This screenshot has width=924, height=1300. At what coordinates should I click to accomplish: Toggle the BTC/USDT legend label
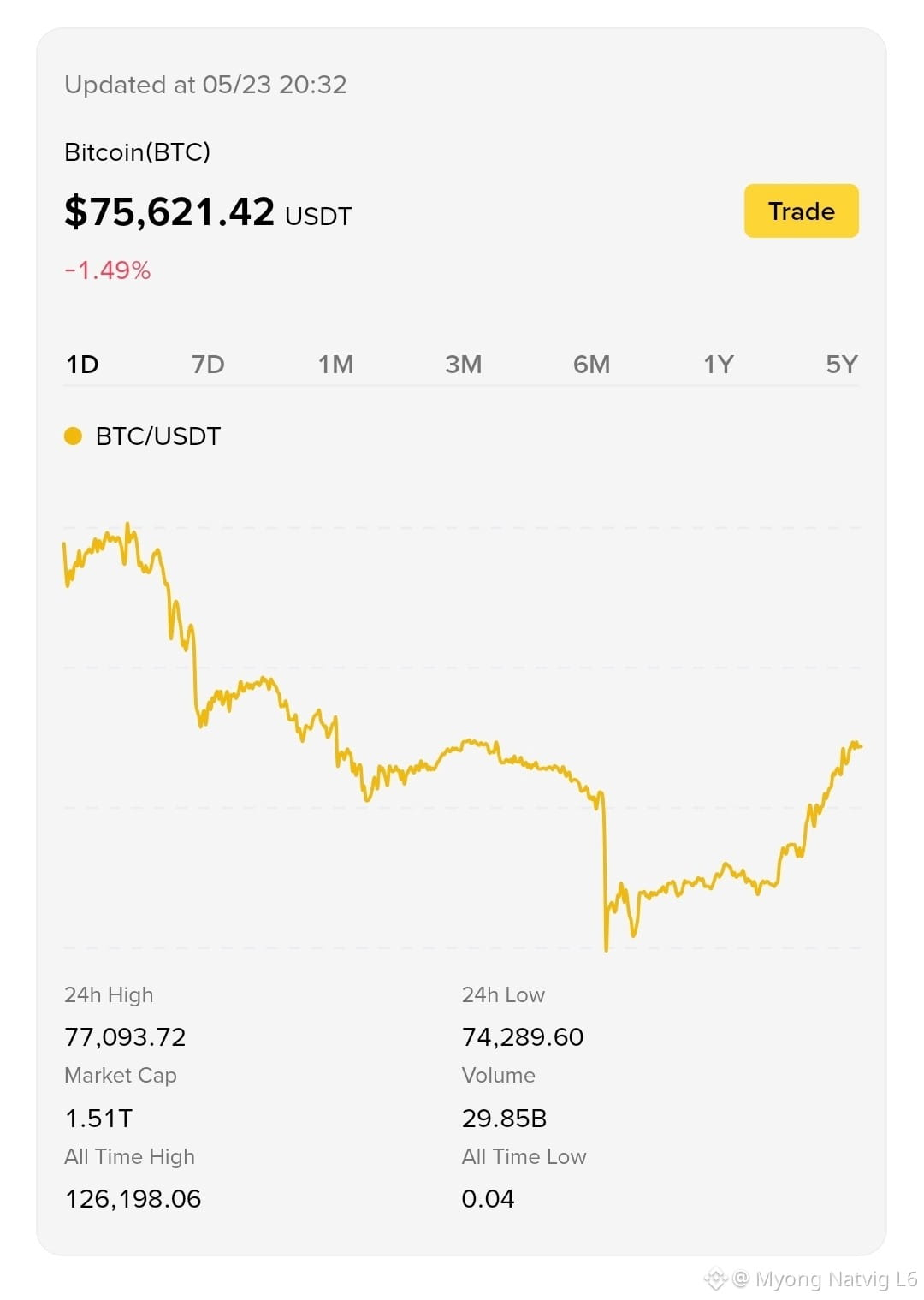tap(157, 436)
